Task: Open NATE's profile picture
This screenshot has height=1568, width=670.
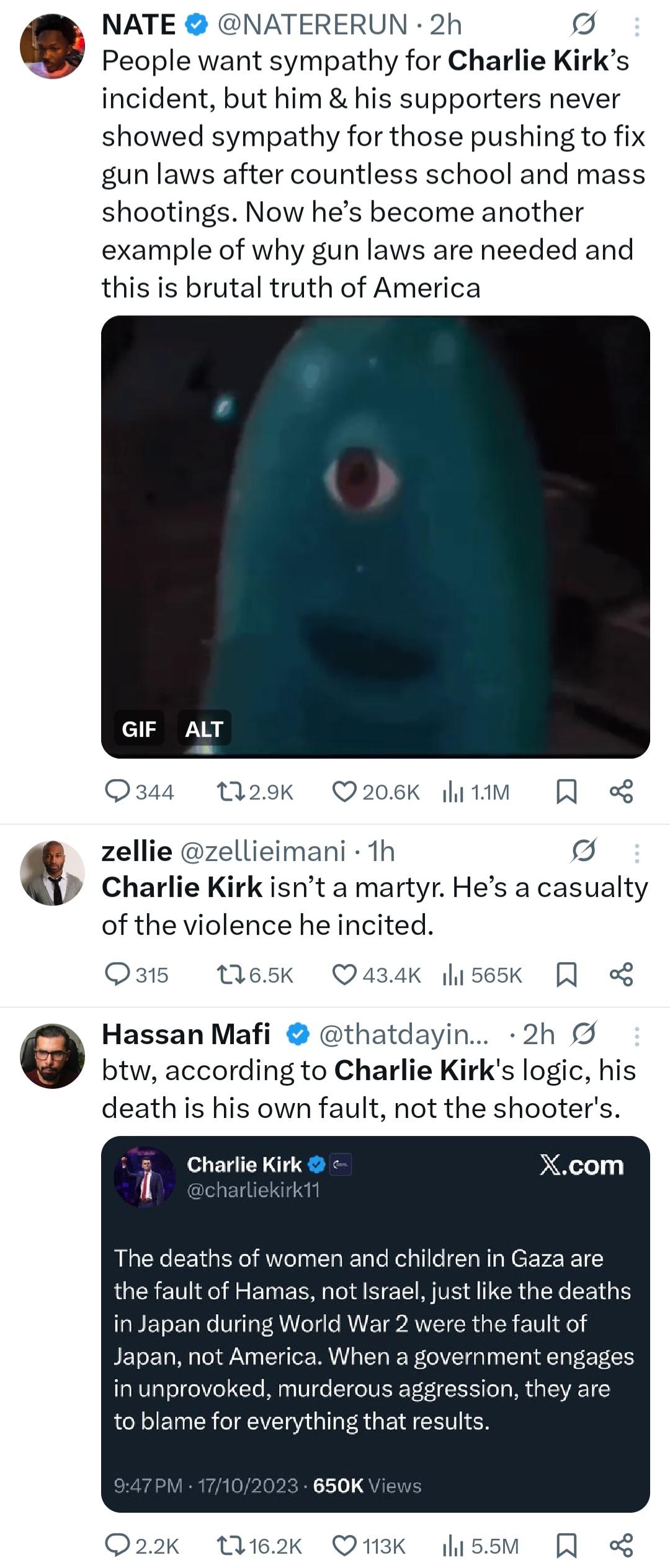Action: coord(52,47)
